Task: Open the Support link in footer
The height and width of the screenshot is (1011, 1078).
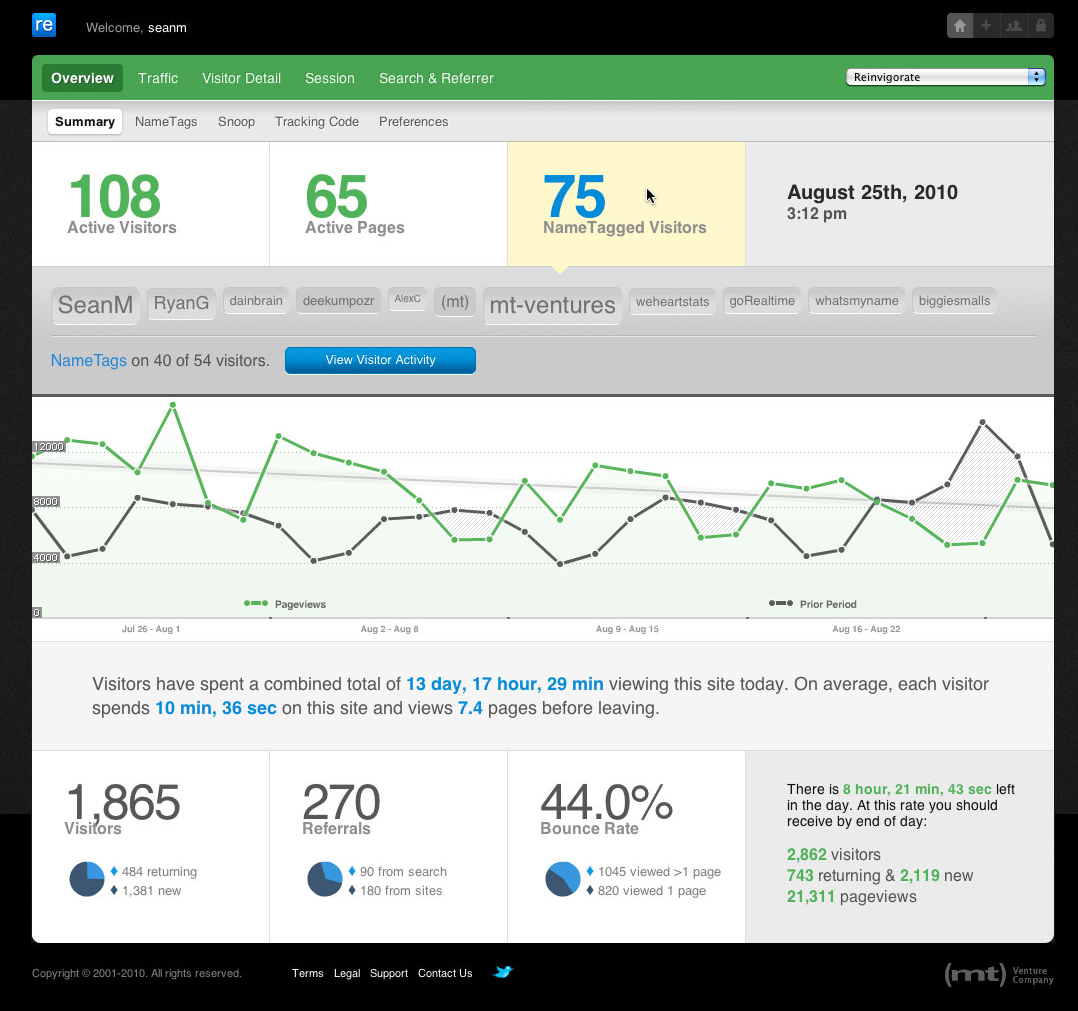Action: pos(389,973)
